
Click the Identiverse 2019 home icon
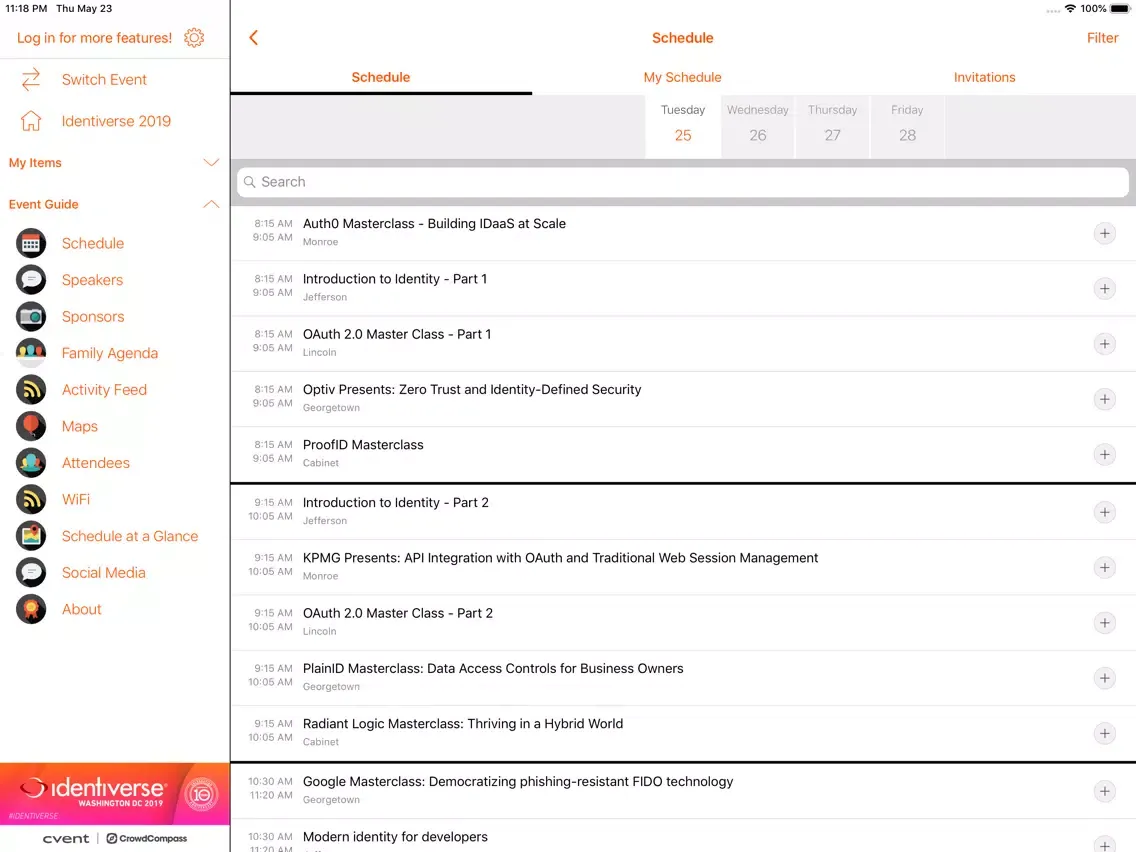31,121
